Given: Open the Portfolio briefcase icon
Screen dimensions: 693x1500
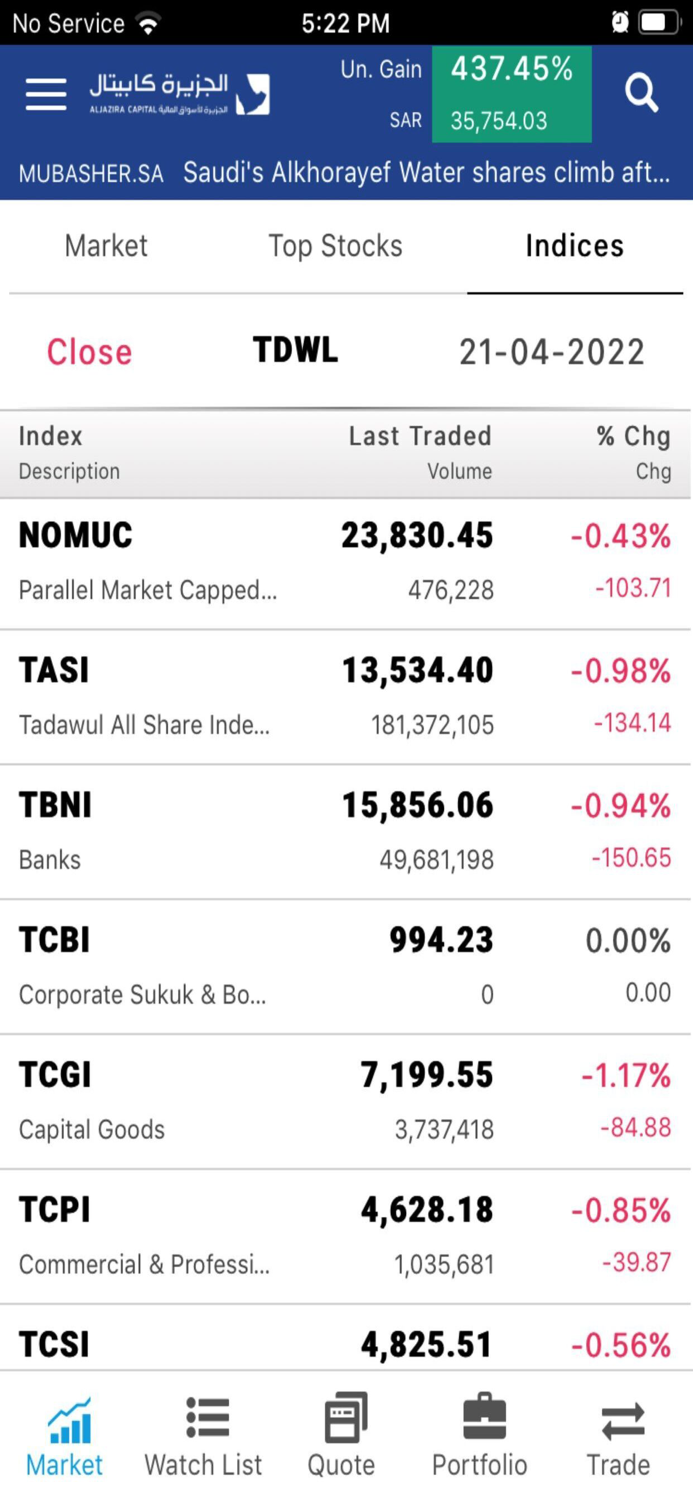Looking at the screenshot, I should (480, 1432).
